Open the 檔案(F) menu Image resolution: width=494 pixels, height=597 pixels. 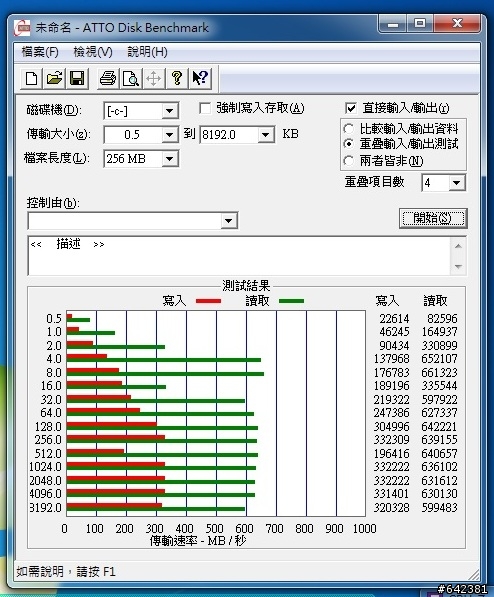click(x=40, y=52)
